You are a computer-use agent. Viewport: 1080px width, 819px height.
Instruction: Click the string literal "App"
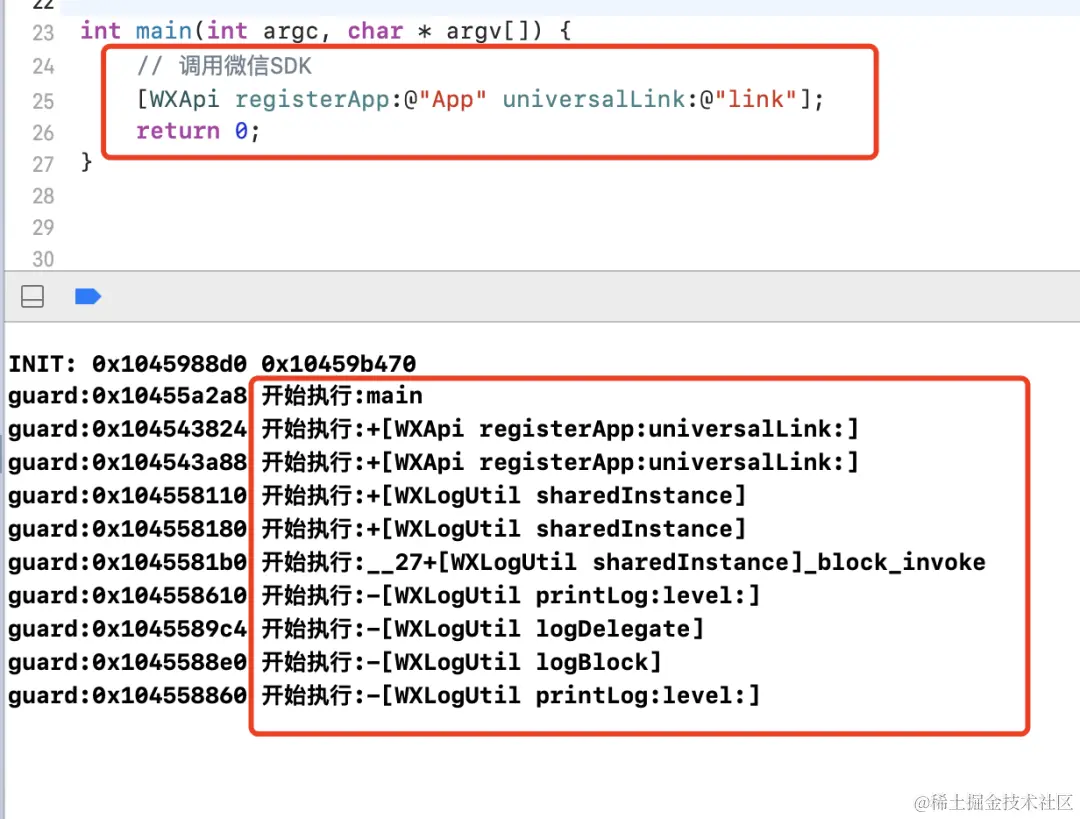tap(452, 99)
